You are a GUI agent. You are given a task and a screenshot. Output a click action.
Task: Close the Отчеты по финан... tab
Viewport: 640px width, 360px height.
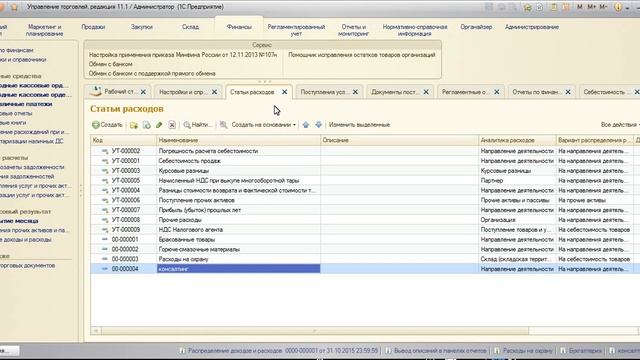coord(568,92)
